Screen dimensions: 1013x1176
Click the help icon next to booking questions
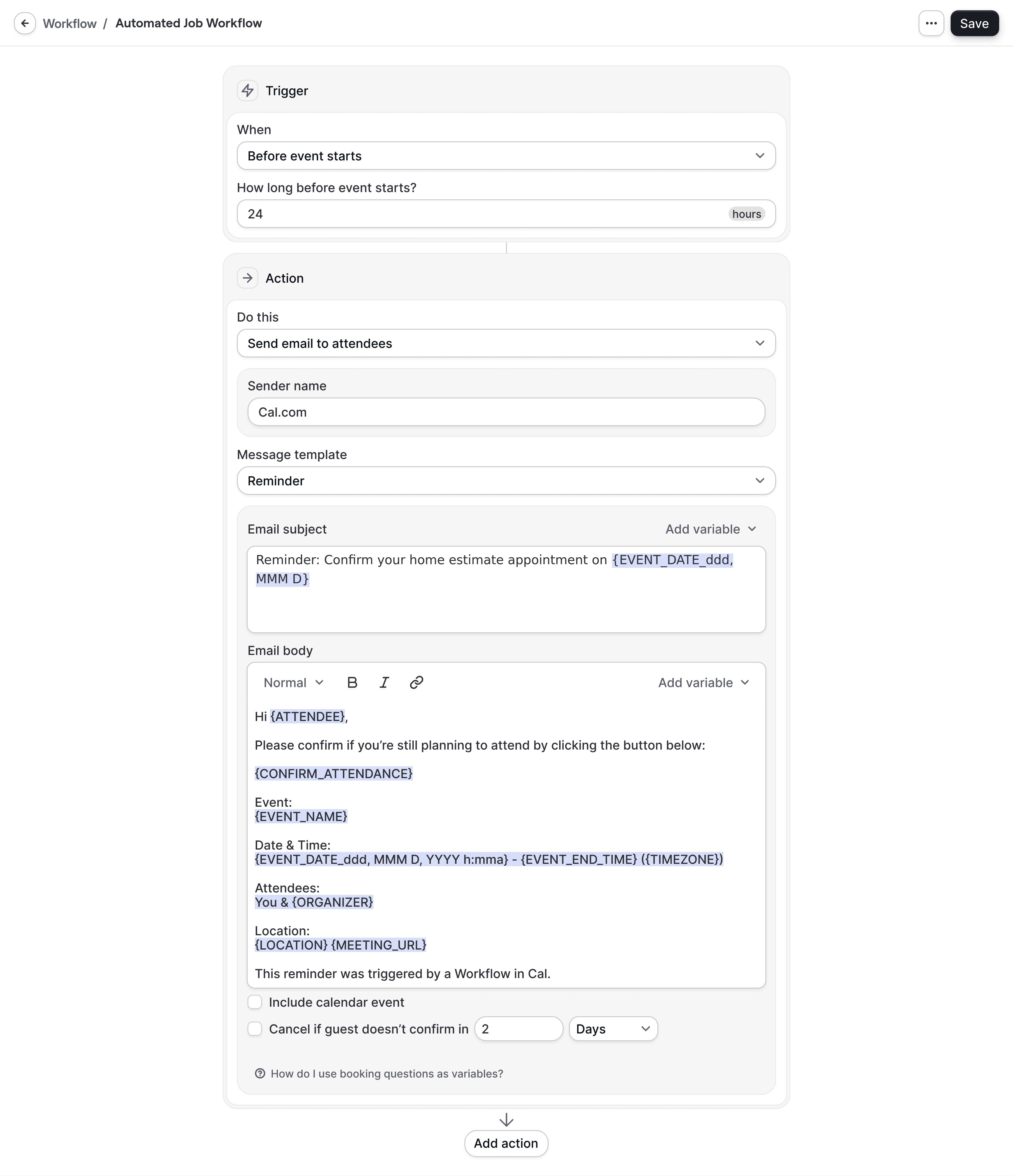pyautogui.click(x=260, y=1073)
